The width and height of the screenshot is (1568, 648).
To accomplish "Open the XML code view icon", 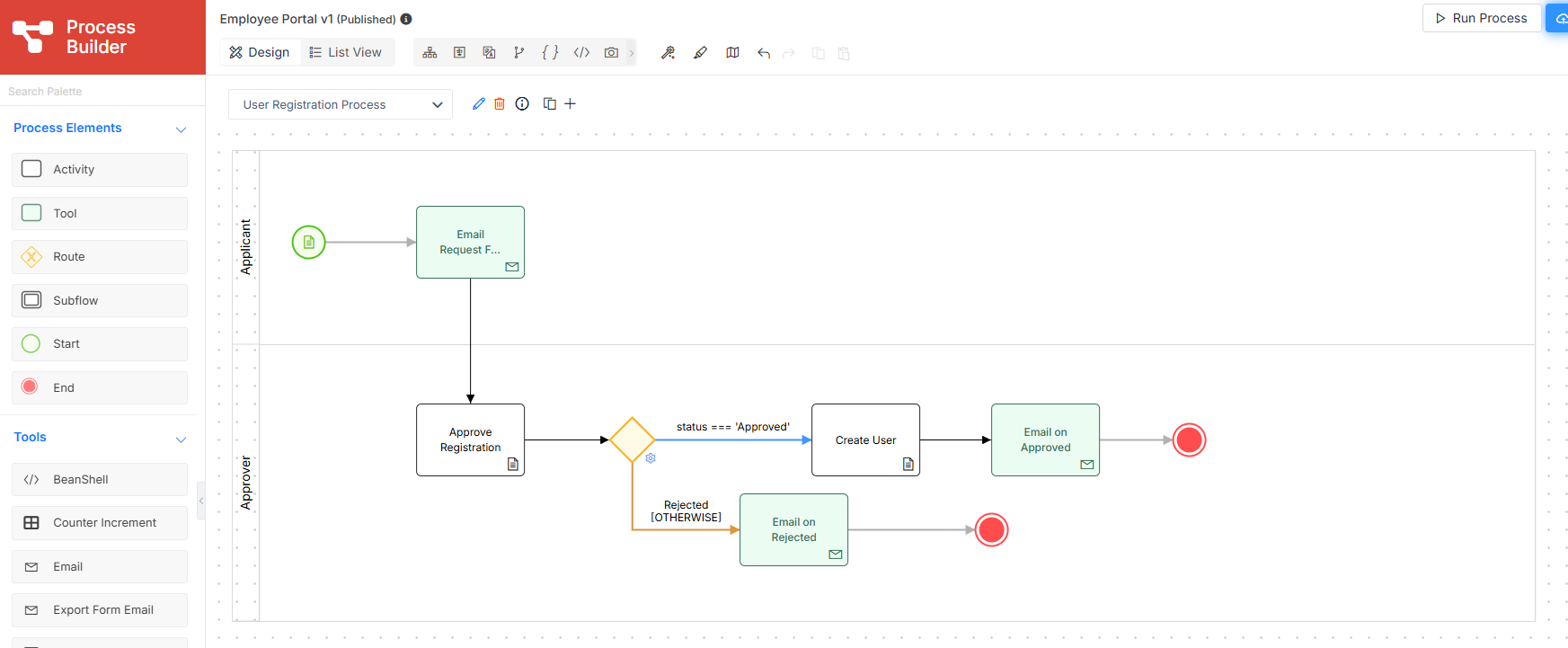I will [x=581, y=53].
